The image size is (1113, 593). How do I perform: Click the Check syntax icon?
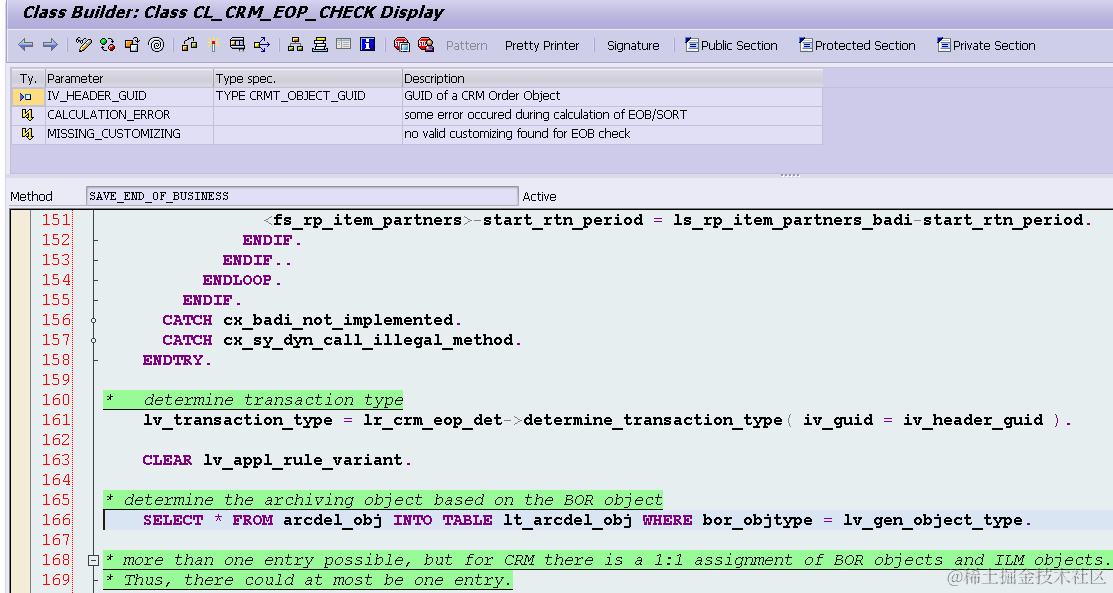tap(190, 45)
